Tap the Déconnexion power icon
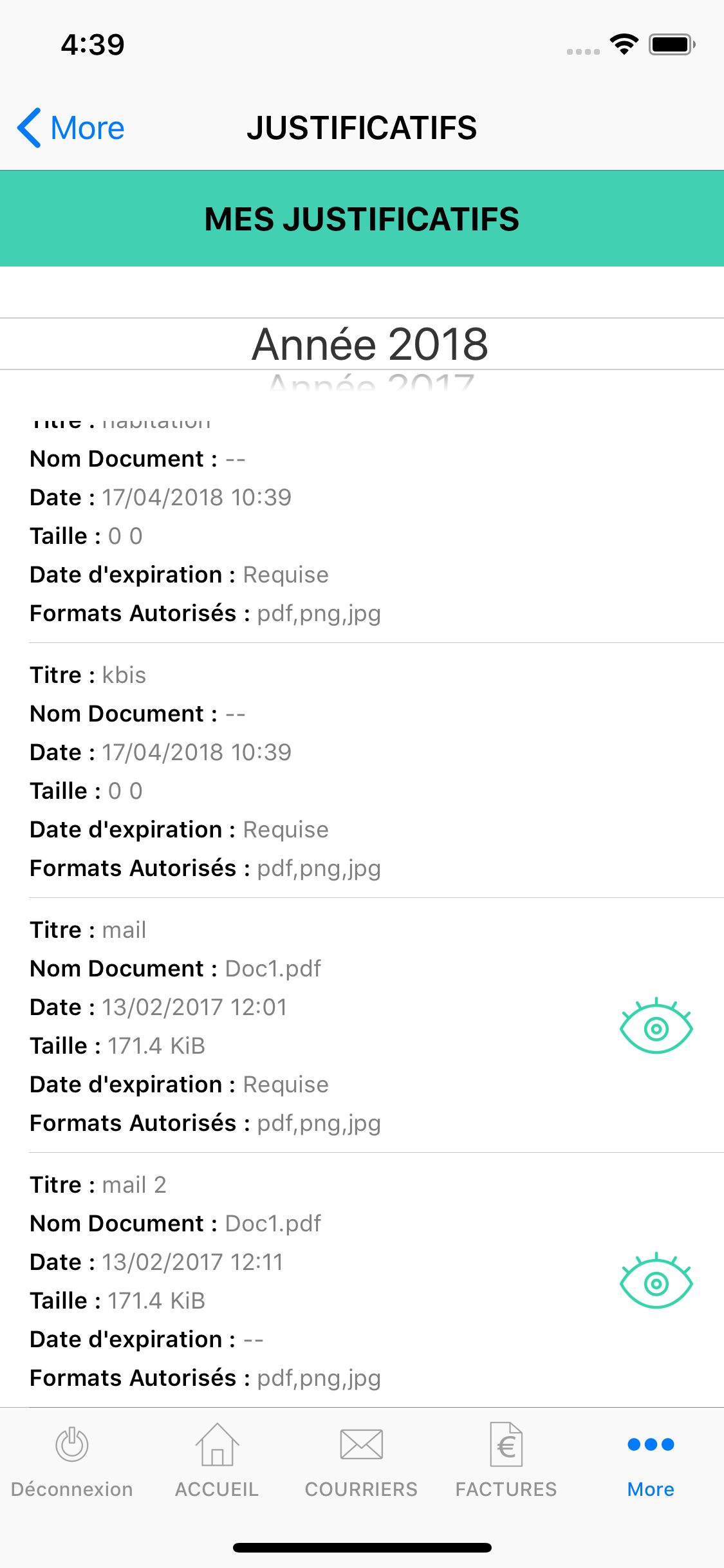Screen dimensions: 724x1568 pyautogui.click(x=72, y=1444)
